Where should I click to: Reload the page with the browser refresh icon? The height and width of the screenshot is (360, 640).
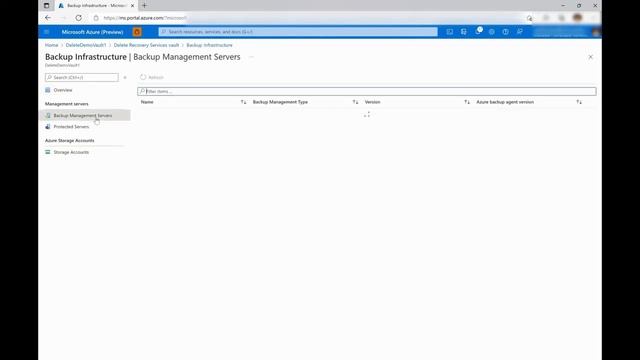[x=78, y=18]
